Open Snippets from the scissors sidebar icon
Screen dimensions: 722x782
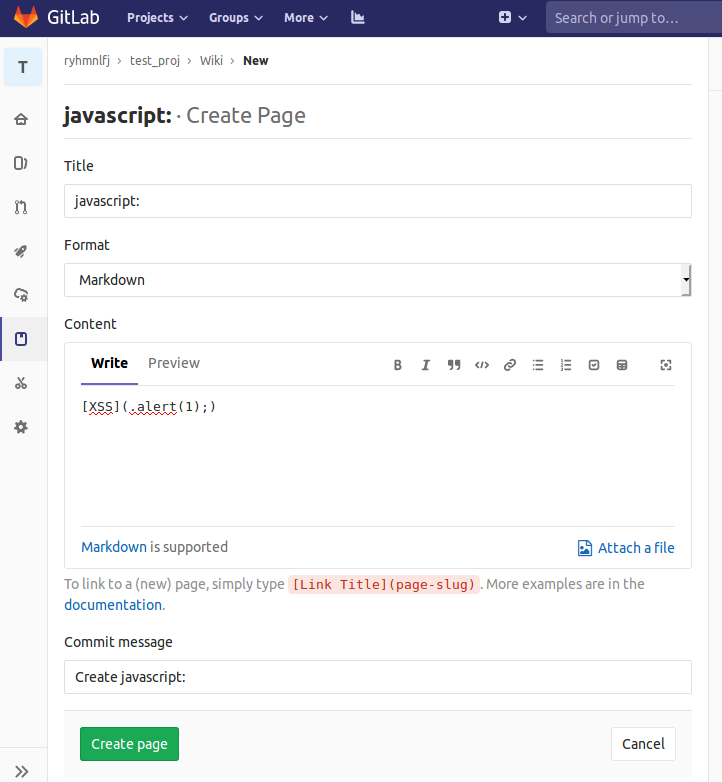[x=21, y=383]
